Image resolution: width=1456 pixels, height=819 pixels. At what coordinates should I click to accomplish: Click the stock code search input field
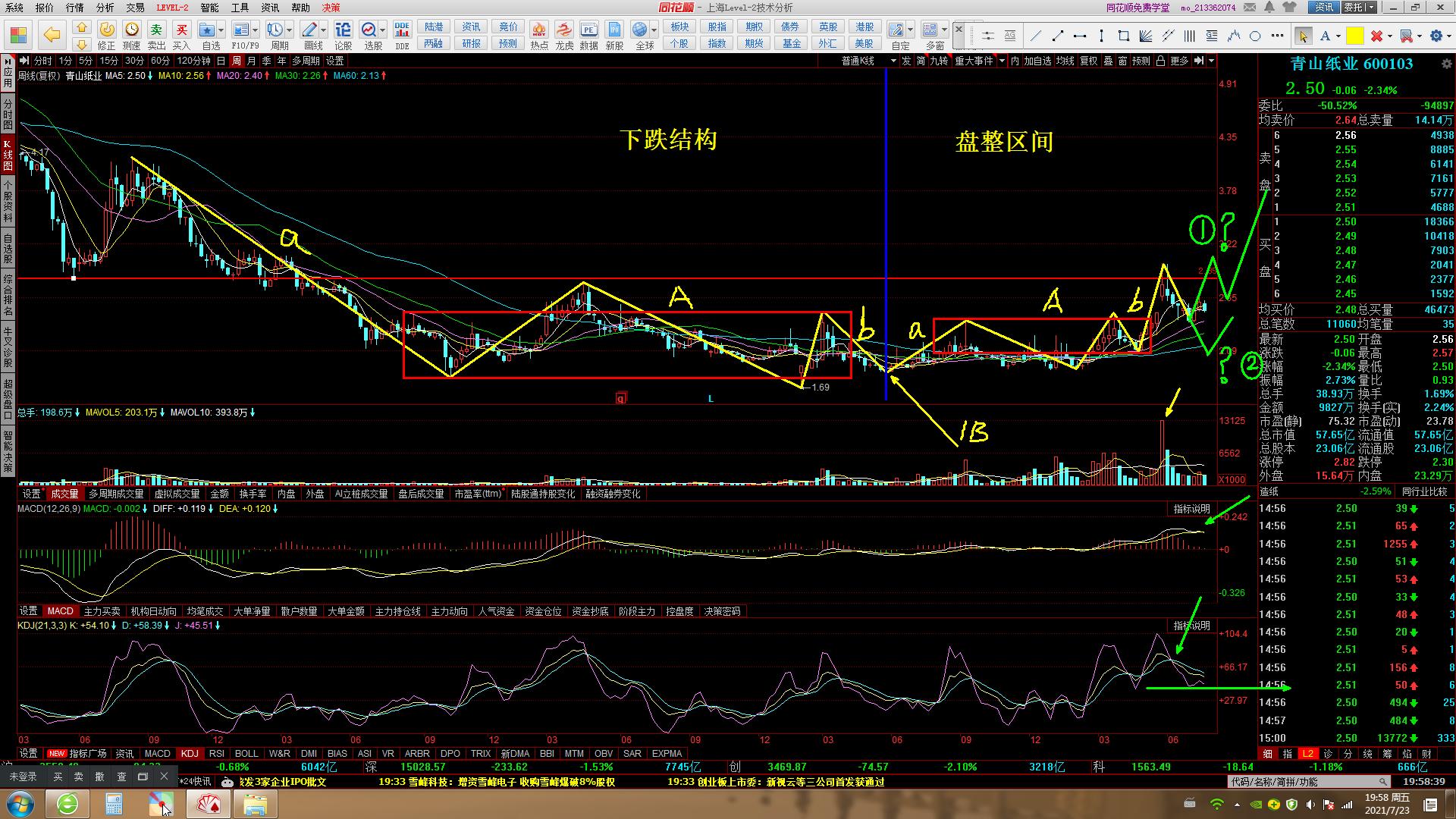1303,781
